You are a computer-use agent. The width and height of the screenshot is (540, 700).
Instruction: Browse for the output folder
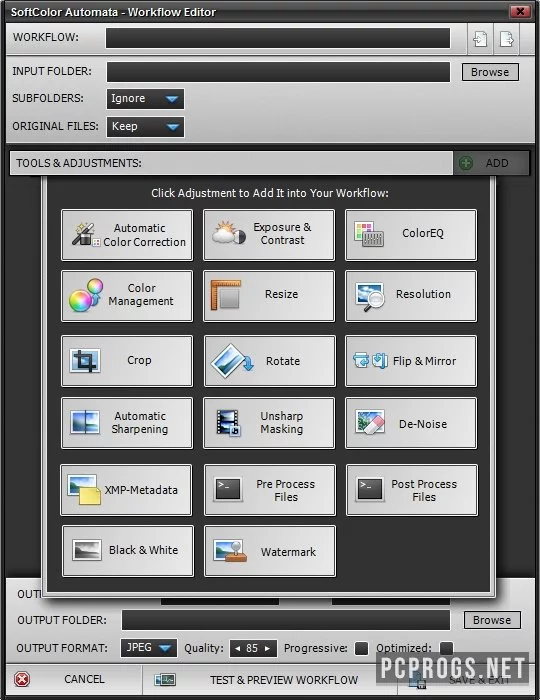coord(492,620)
